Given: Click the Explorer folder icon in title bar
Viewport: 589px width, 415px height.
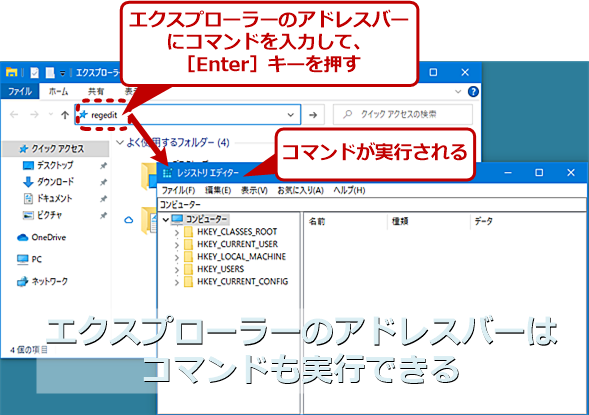Looking at the screenshot, I should coord(12,72).
